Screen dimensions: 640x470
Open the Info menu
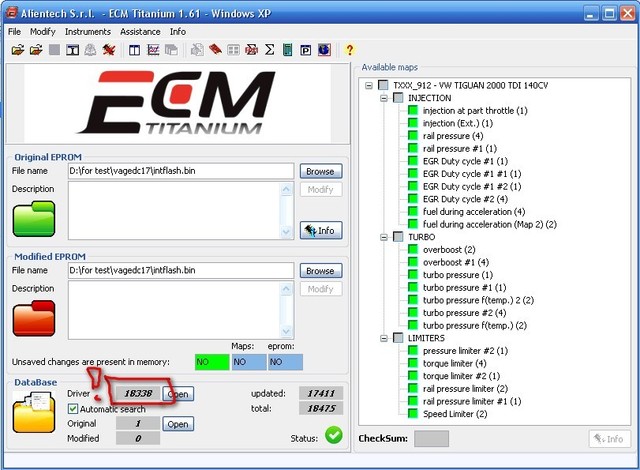[x=178, y=31]
